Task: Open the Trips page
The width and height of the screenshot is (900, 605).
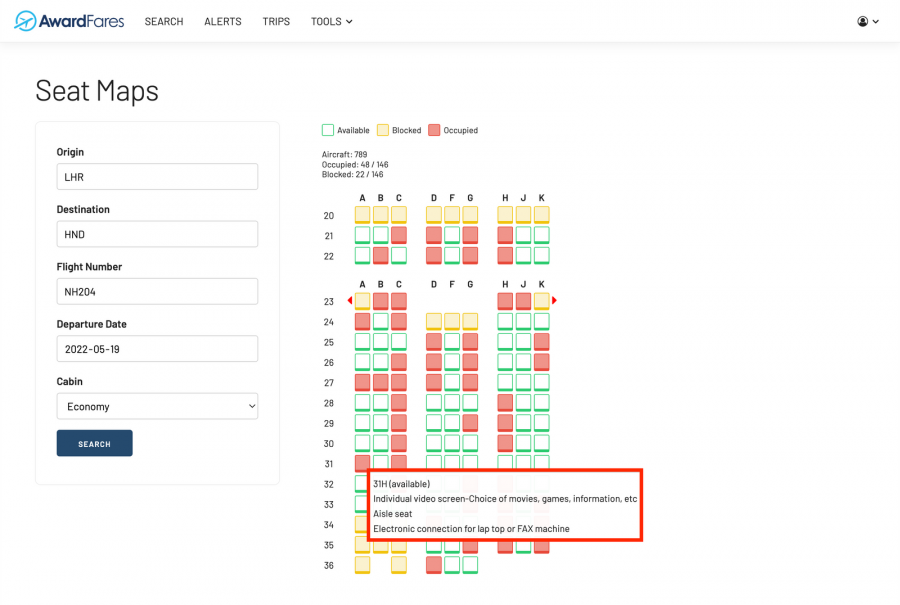Action: click(276, 21)
